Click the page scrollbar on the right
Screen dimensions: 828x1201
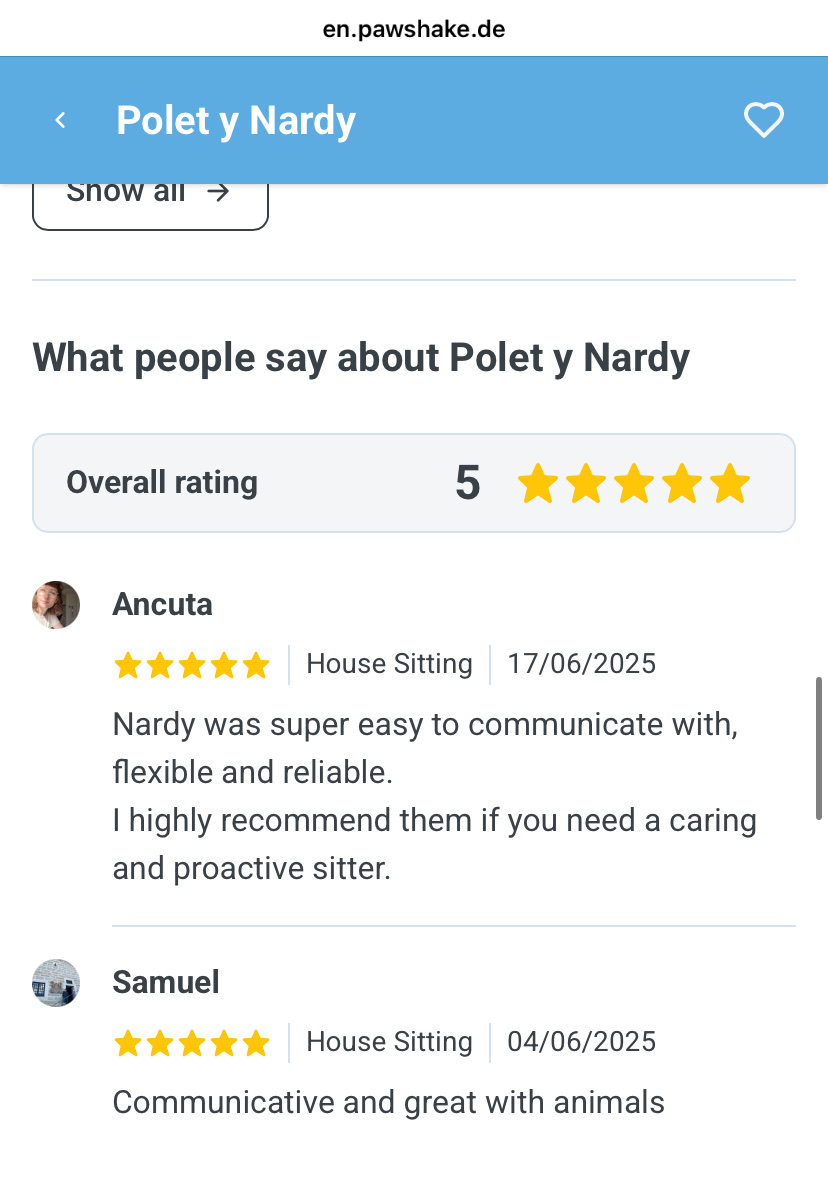[820, 748]
